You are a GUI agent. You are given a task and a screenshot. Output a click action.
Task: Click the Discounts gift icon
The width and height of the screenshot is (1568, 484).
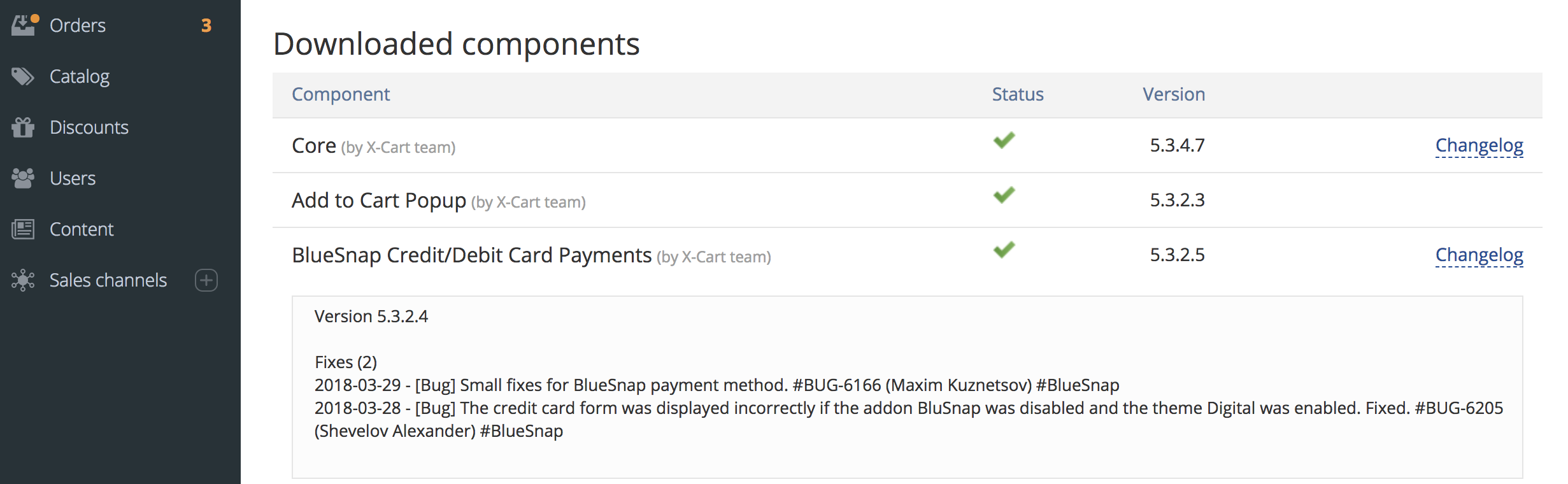tap(24, 127)
